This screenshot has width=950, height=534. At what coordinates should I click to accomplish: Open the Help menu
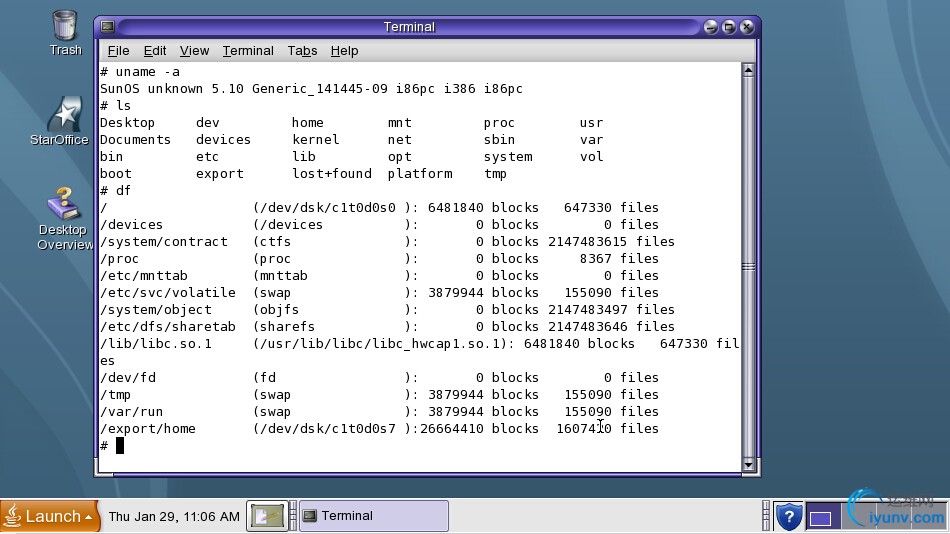(x=344, y=51)
